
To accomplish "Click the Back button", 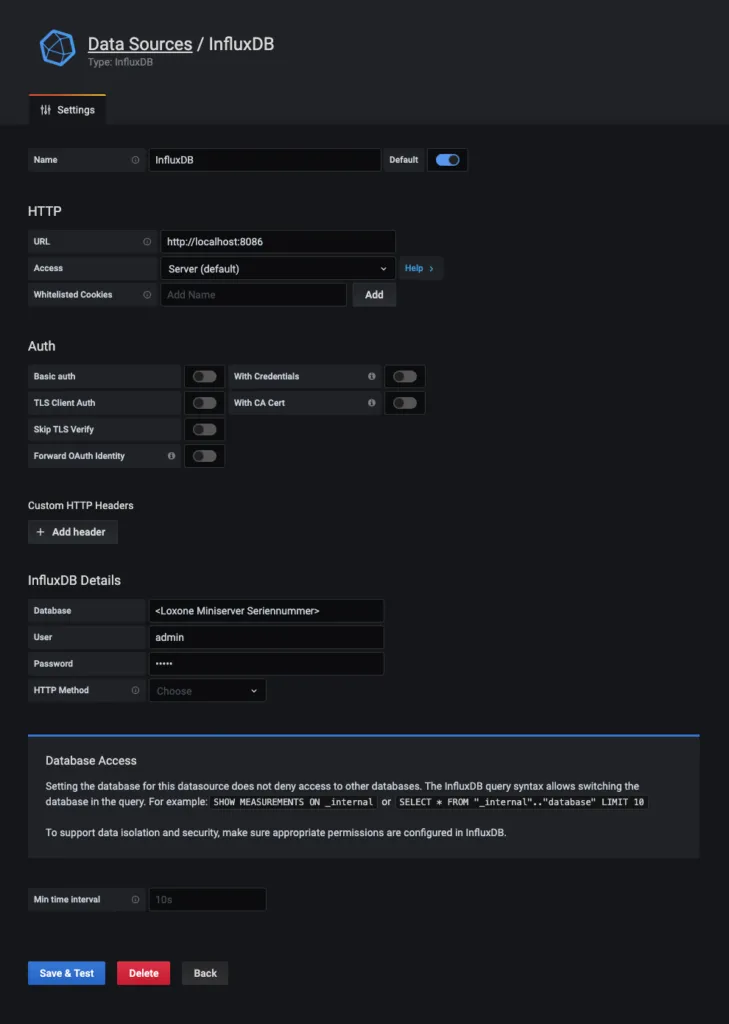I will pyautogui.click(x=205, y=973).
